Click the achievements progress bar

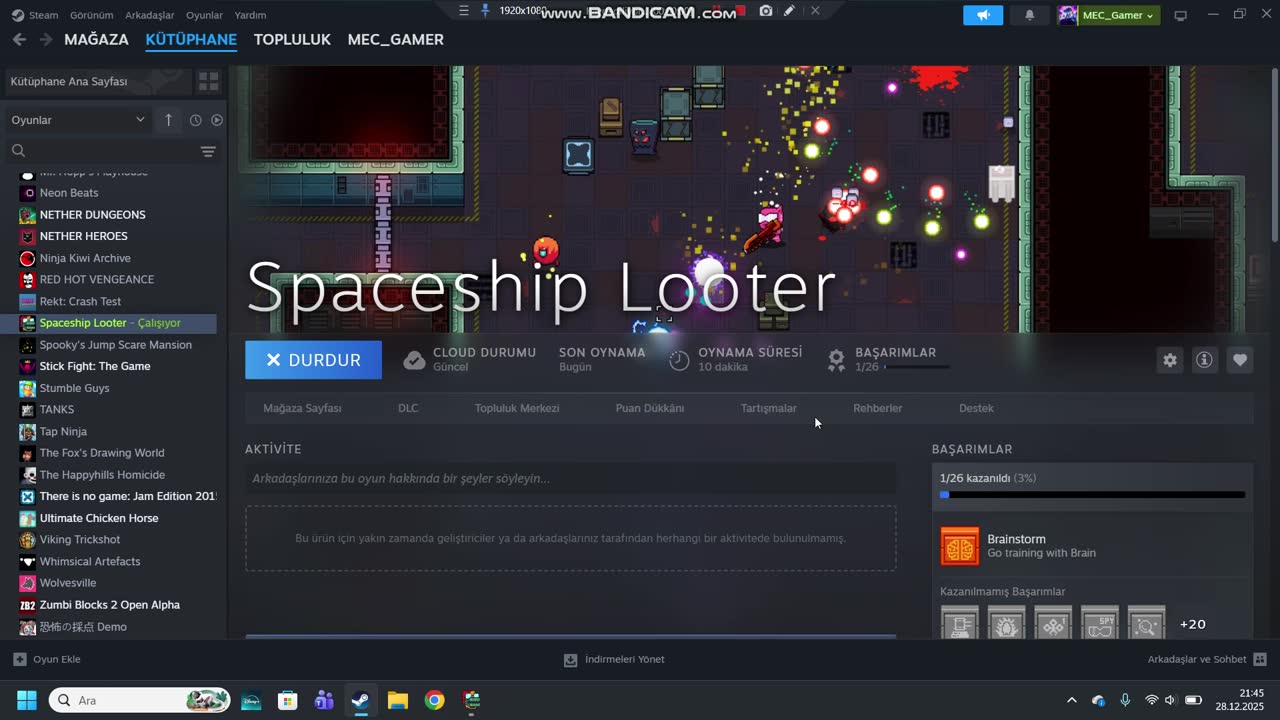point(1092,494)
